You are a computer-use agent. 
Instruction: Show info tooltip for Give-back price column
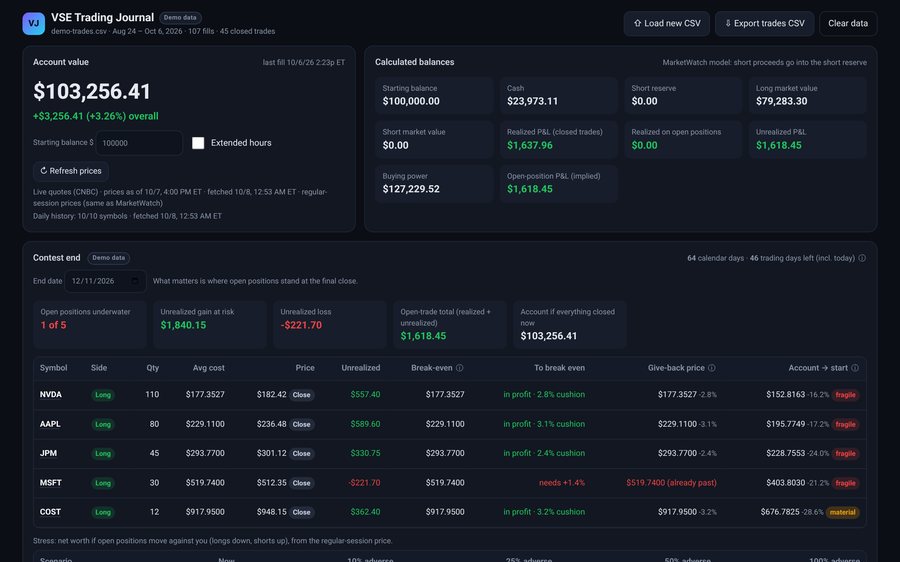click(x=712, y=368)
